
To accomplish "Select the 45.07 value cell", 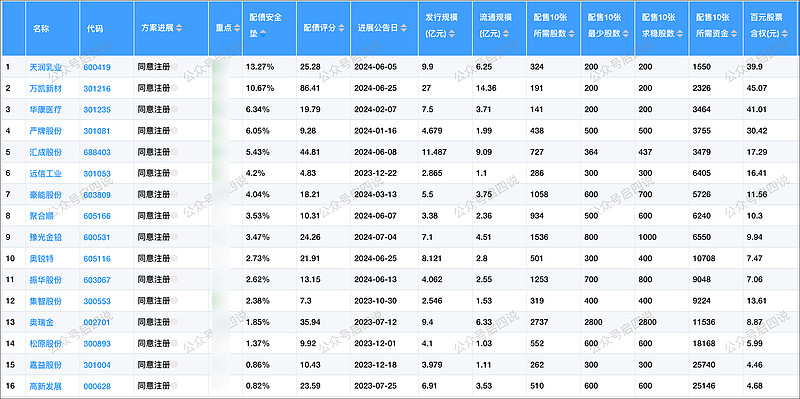I will point(771,88).
